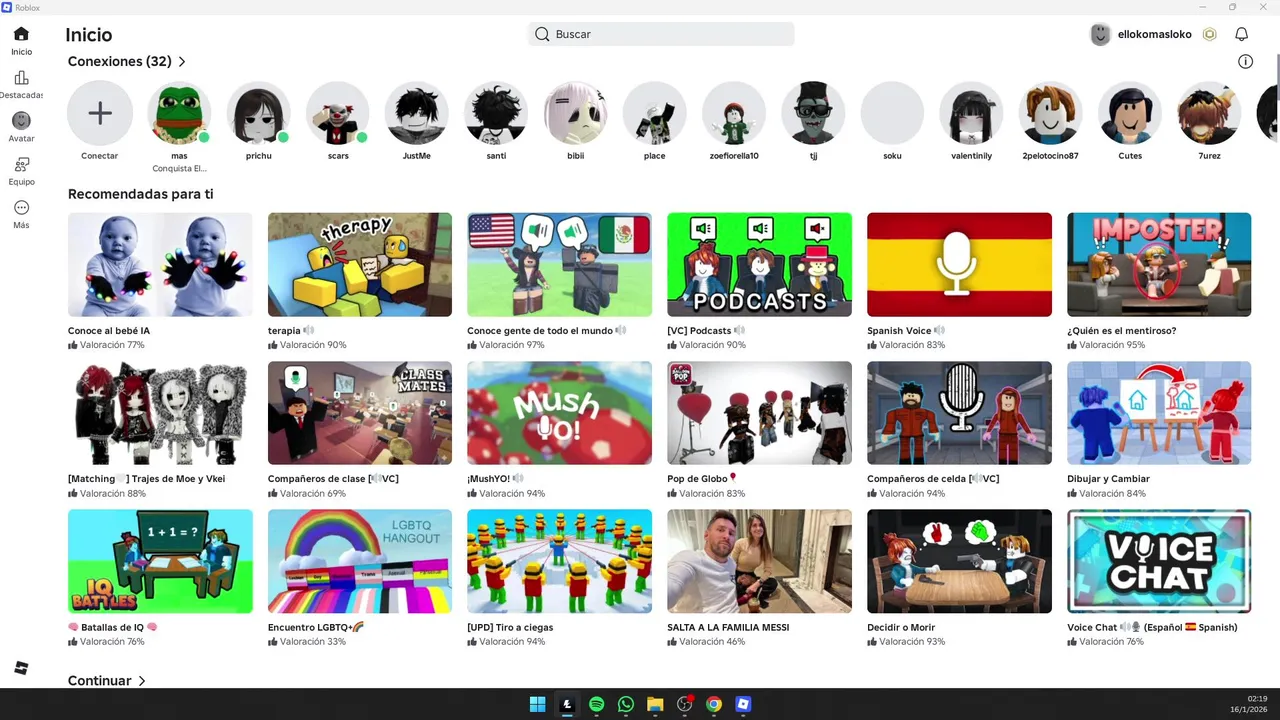Image resolution: width=1280 pixels, height=720 pixels.
Task: Open friend 2pelotocino87 avatar
Action: tap(1051, 113)
